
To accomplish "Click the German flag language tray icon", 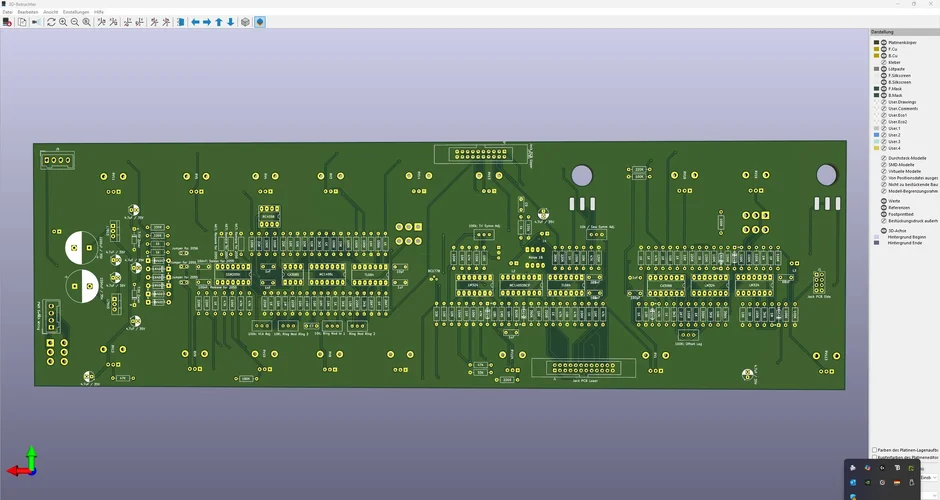I will [x=897, y=482].
